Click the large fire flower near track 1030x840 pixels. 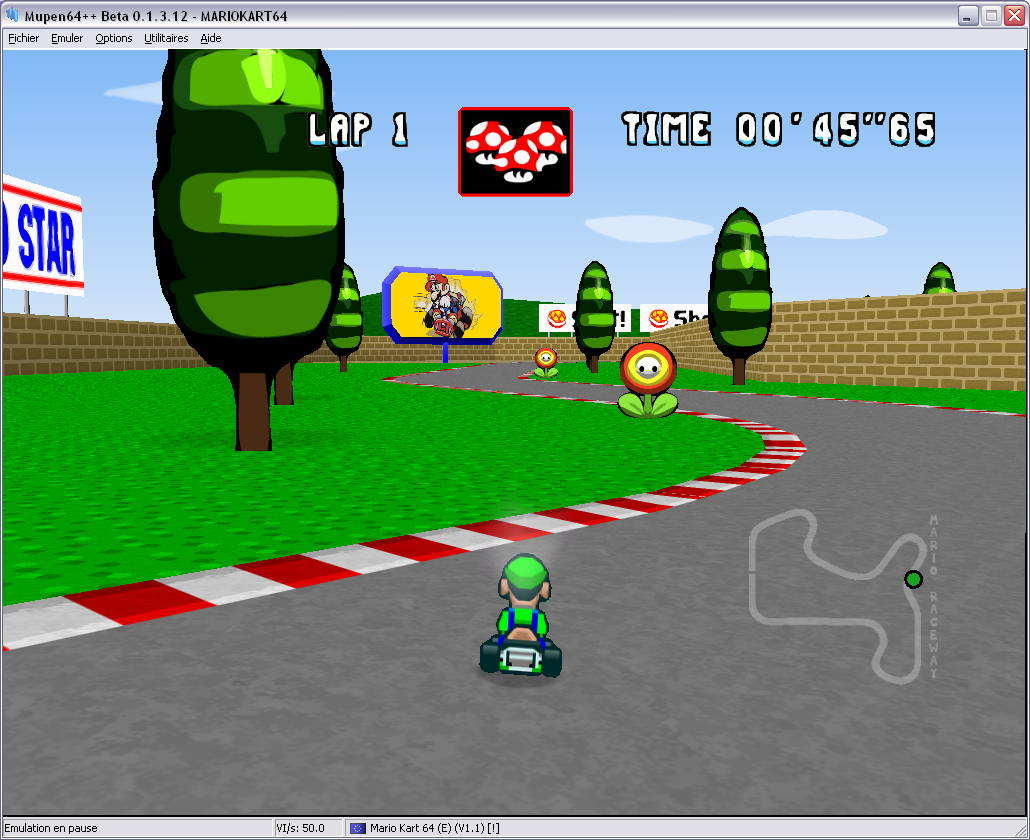648,380
